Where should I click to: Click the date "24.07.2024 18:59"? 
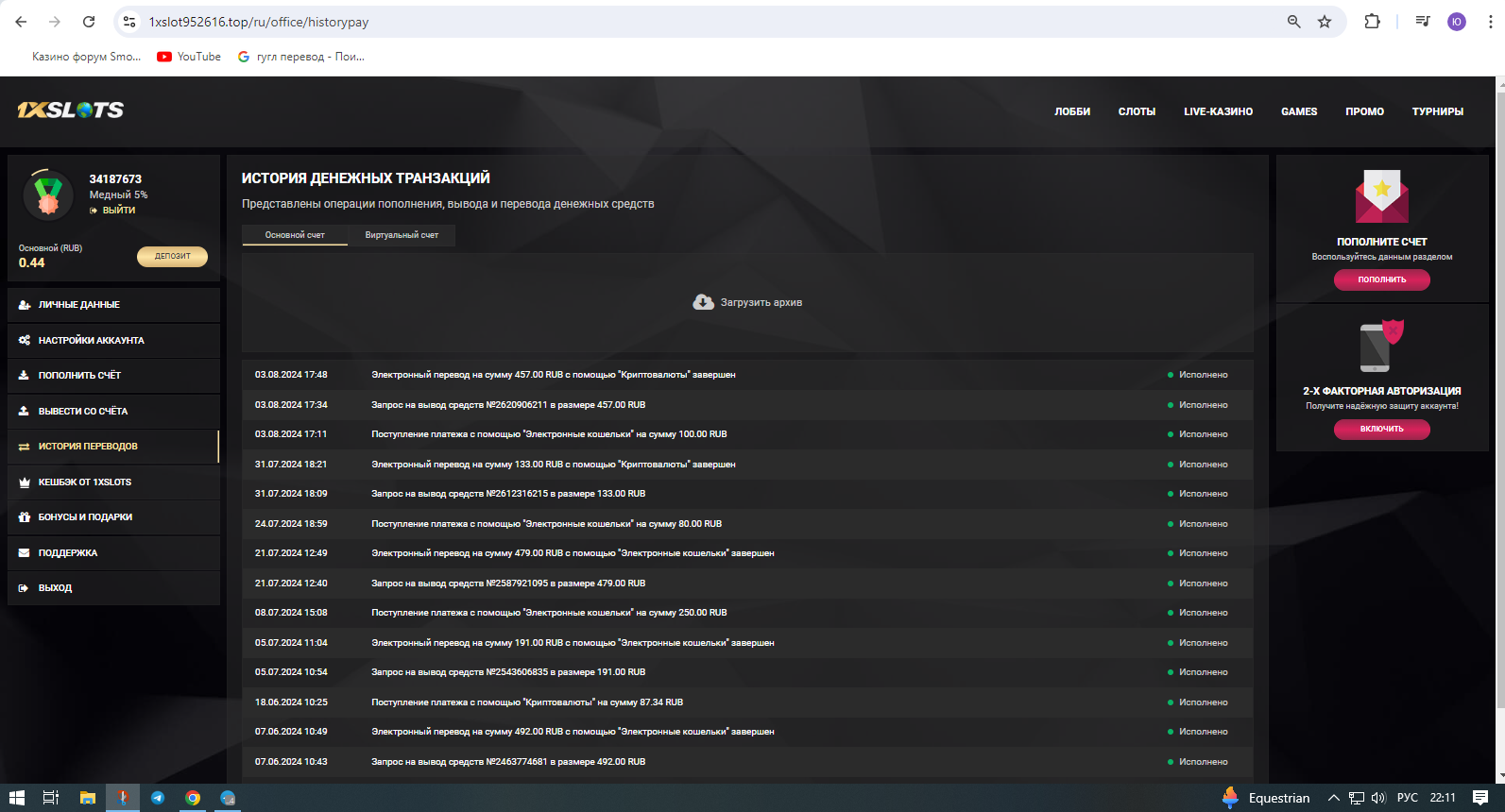click(291, 524)
